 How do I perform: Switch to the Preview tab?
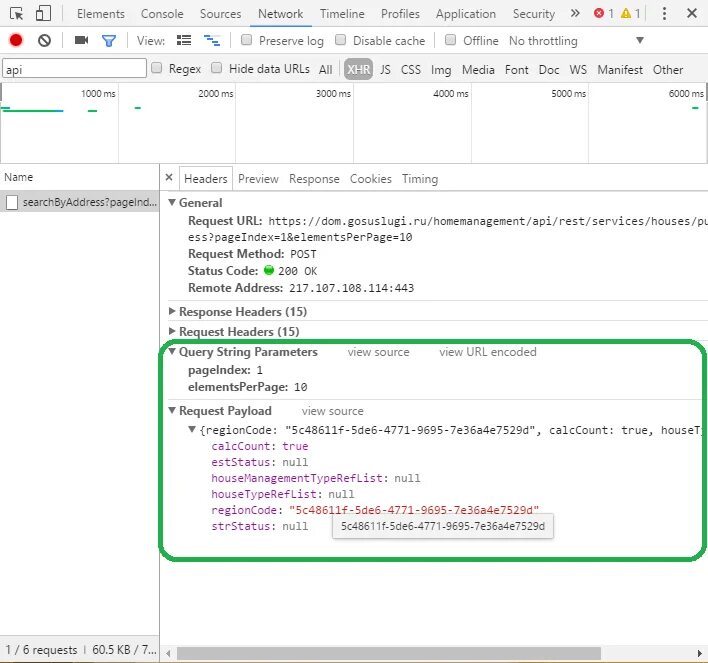(258, 179)
